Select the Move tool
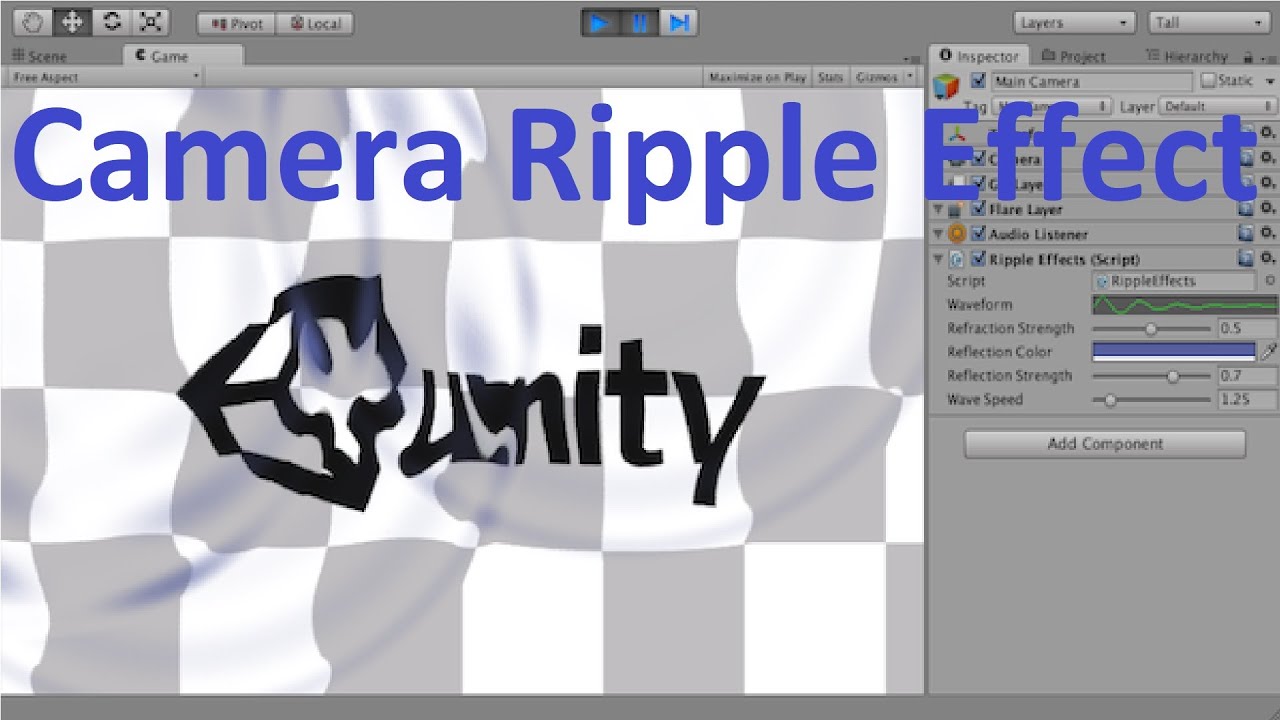This screenshot has width=1280, height=720. [x=72, y=22]
